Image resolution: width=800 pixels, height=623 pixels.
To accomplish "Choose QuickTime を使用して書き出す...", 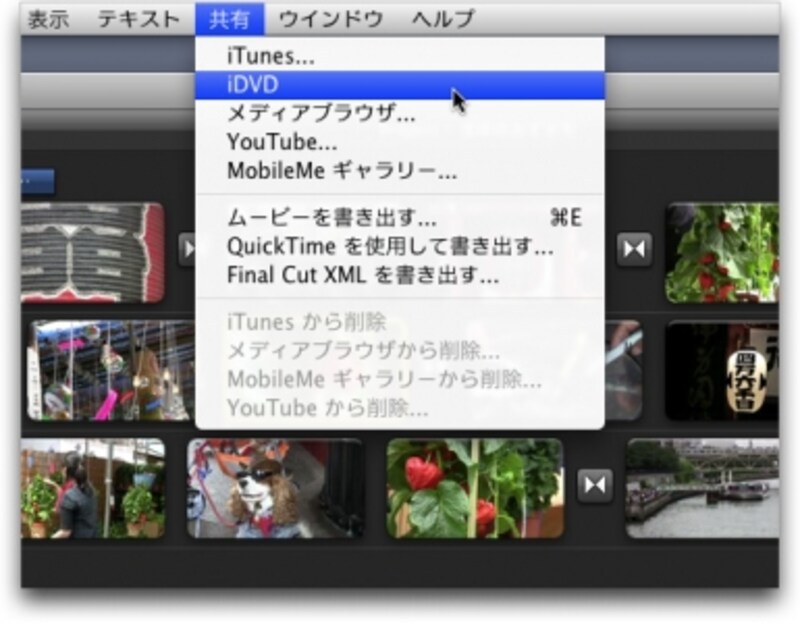I will [x=400, y=246].
